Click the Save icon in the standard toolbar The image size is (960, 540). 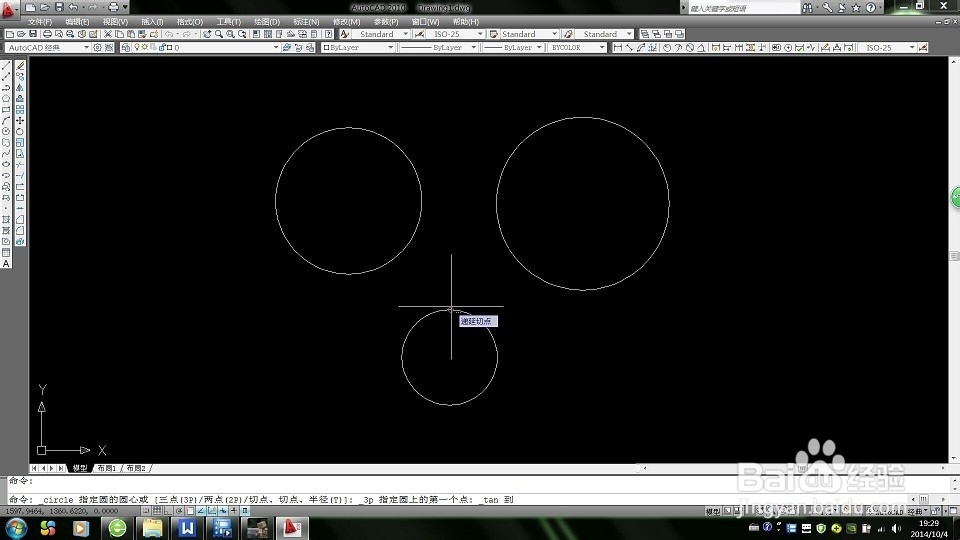(33, 34)
